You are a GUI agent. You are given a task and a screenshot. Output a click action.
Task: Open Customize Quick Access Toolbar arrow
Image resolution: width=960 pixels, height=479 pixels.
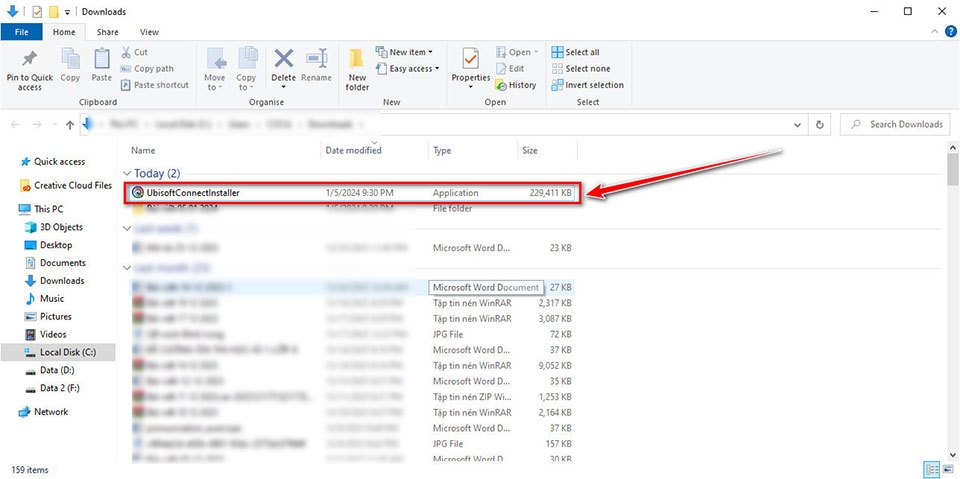(x=67, y=12)
